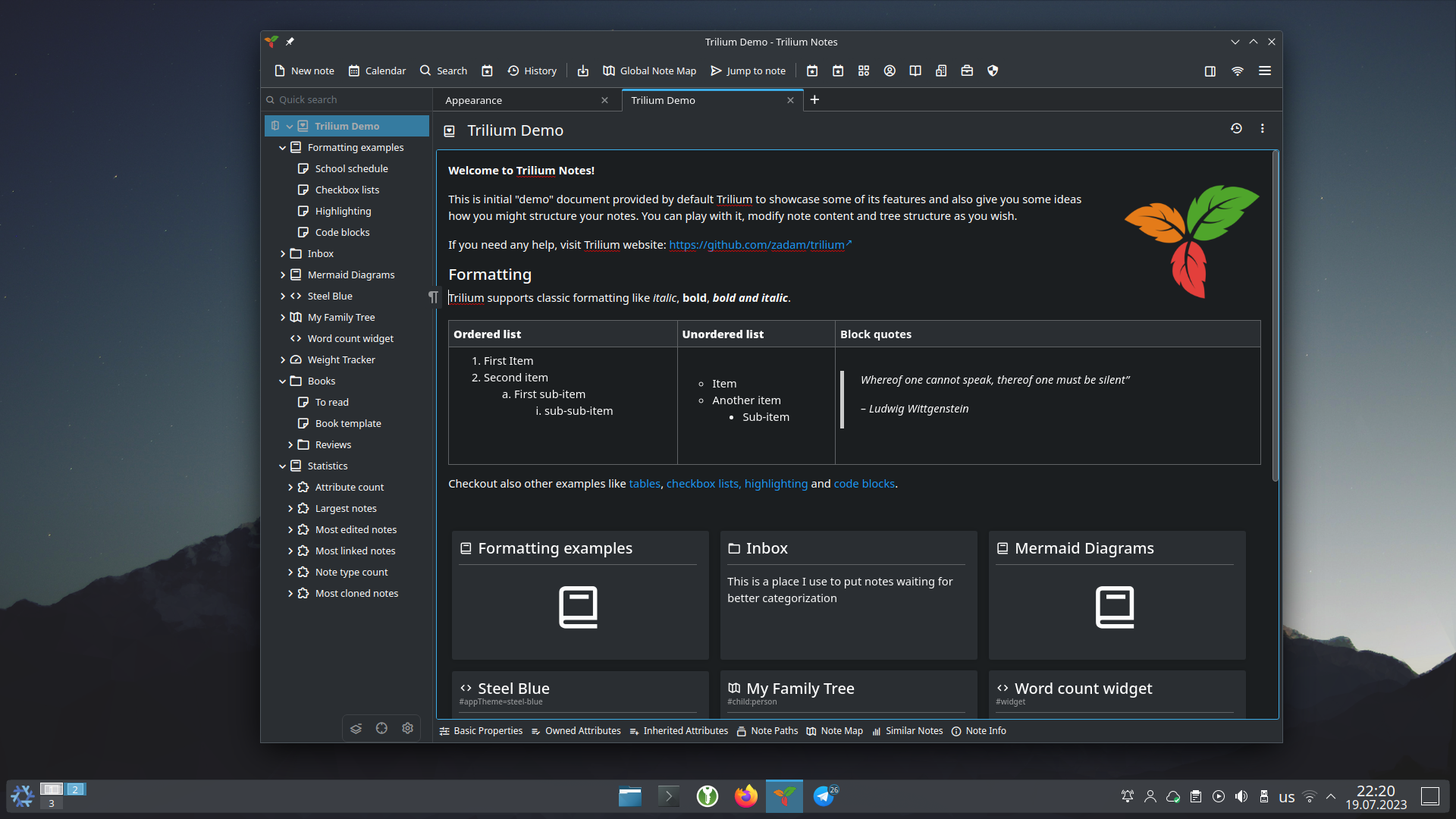Open the History (recent changes) view
The width and height of the screenshot is (1456, 819).
click(532, 71)
